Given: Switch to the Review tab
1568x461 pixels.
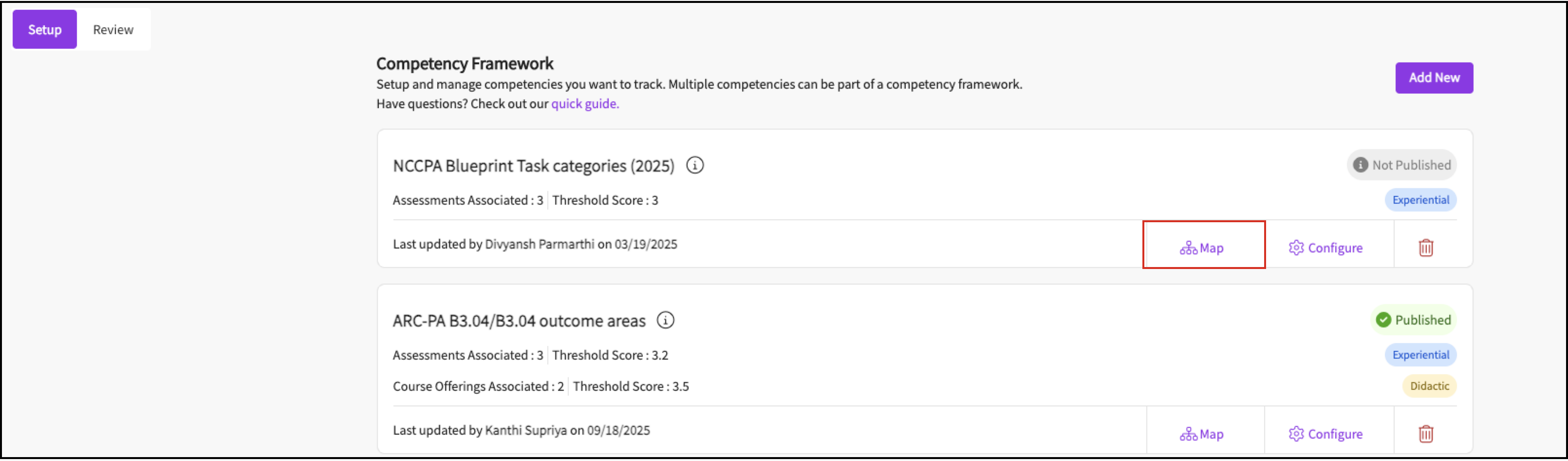Looking at the screenshot, I should coord(113,30).
